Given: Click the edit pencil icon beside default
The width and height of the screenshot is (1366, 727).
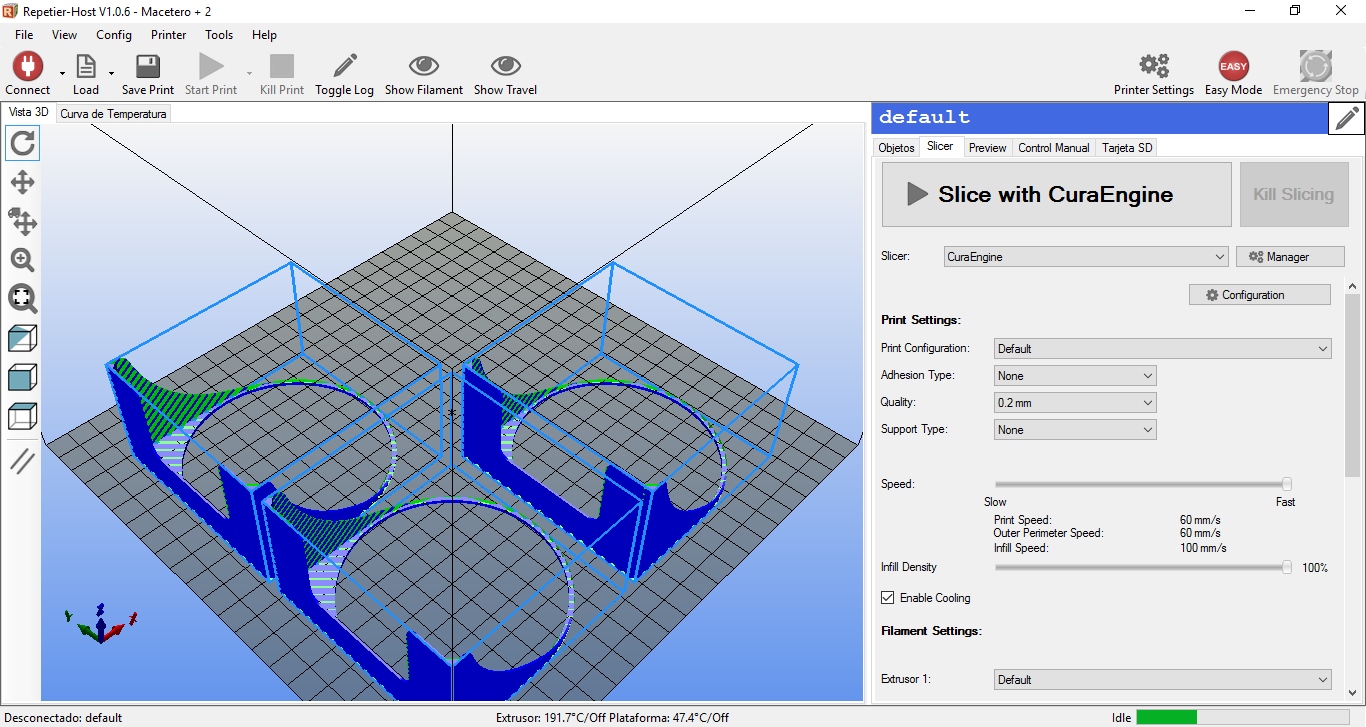Looking at the screenshot, I should (x=1347, y=118).
